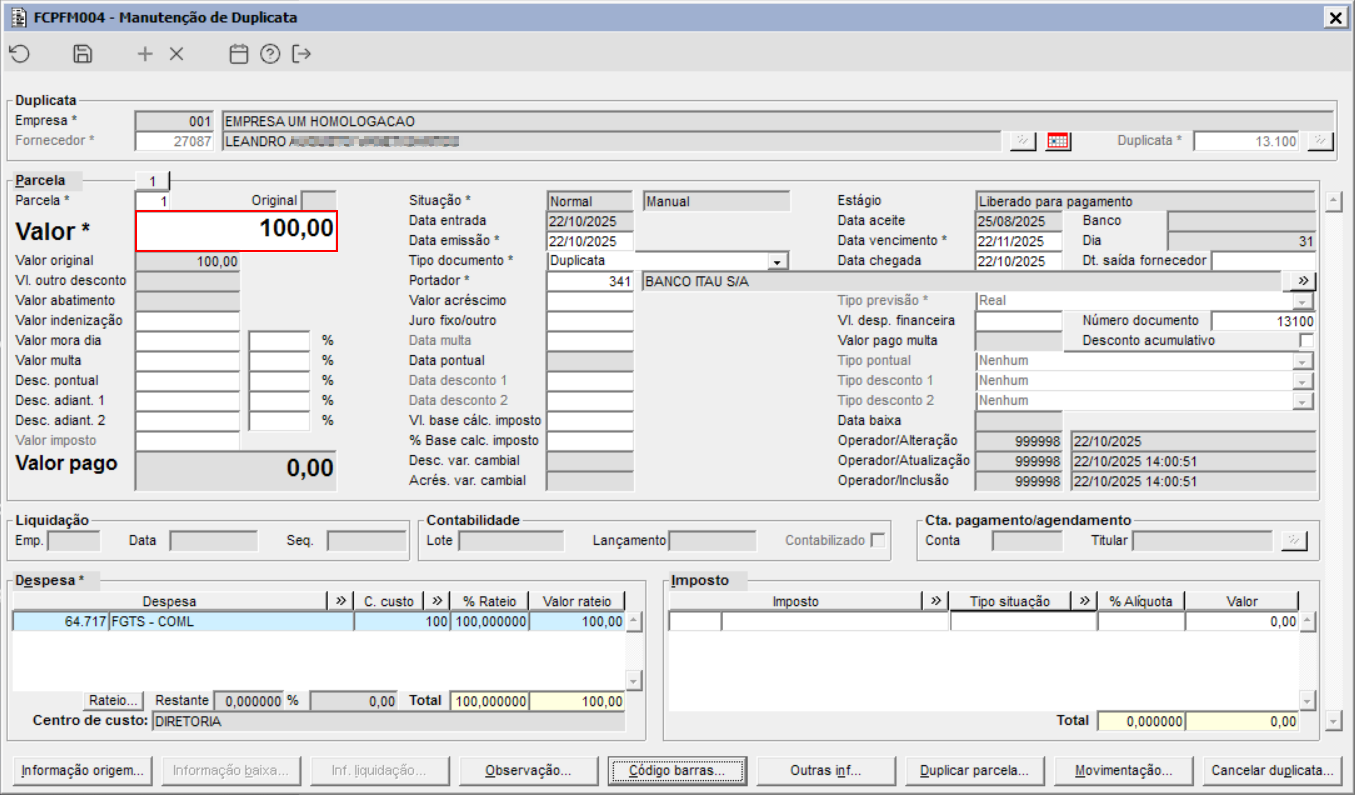Screen dimensions: 1355x795
Task: Click the Despesa column header
Action: 170,601
